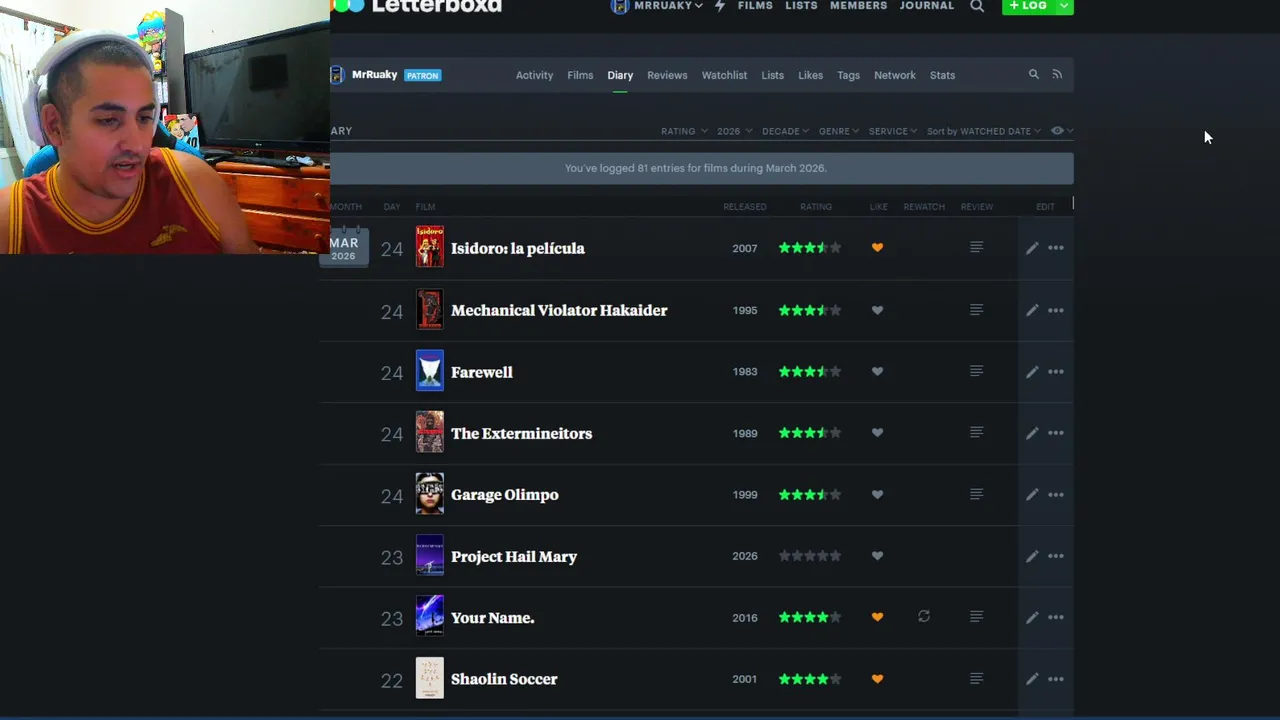Switch to the Activity tab
The image size is (1280, 720).
click(534, 75)
